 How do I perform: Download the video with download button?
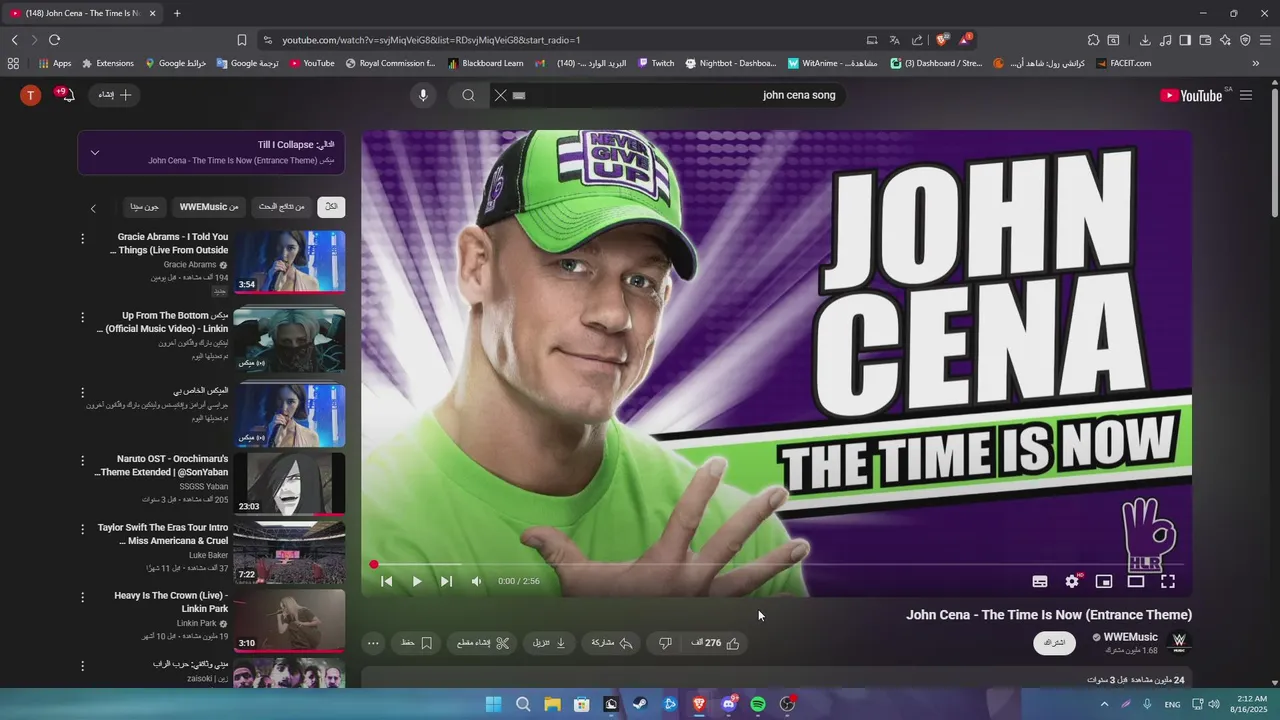click(550, 643)
